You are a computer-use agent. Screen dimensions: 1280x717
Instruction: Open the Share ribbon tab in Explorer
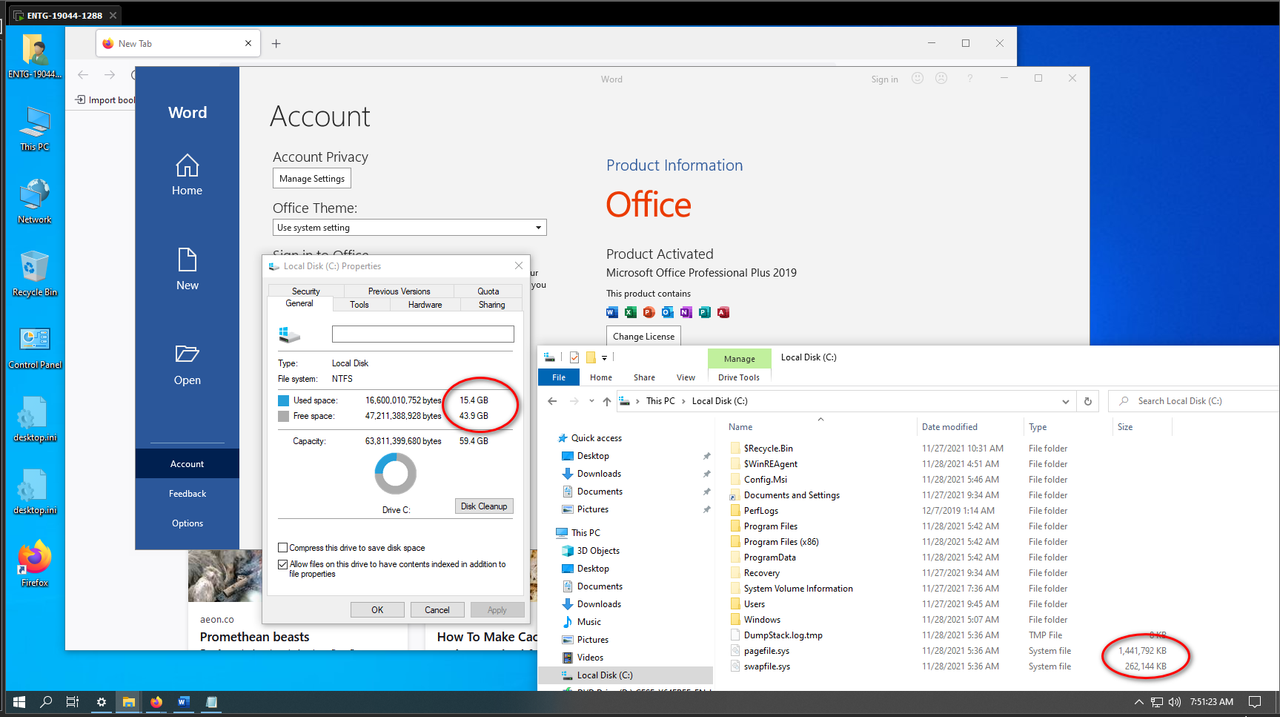[644, 377]
